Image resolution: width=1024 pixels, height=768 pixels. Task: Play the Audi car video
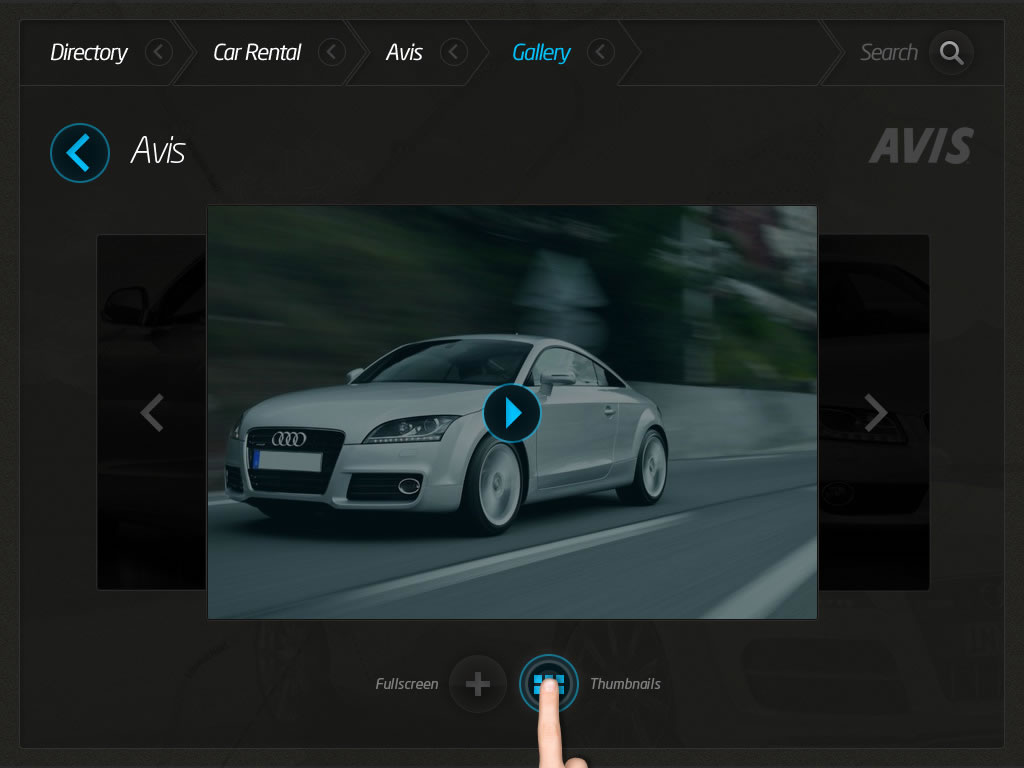point(512,413)
